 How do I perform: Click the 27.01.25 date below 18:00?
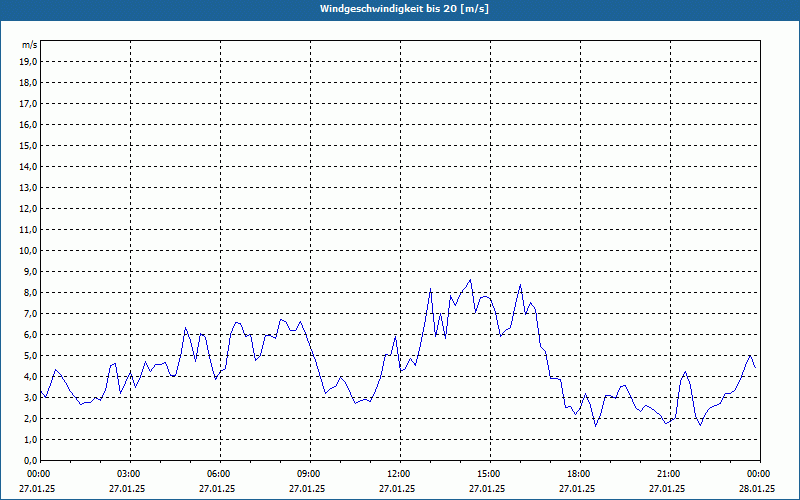(577, 488)
